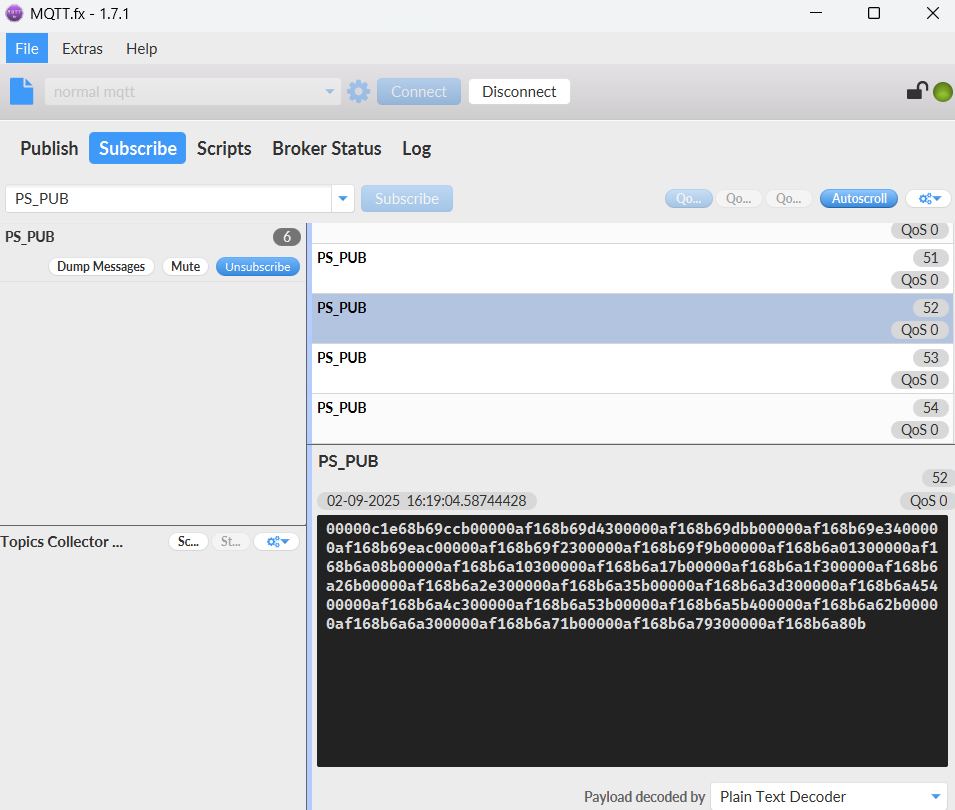The image size is (955, 810).
Task: Click the St... stop button in Topics Collector
Action: [x=230, y=541]
